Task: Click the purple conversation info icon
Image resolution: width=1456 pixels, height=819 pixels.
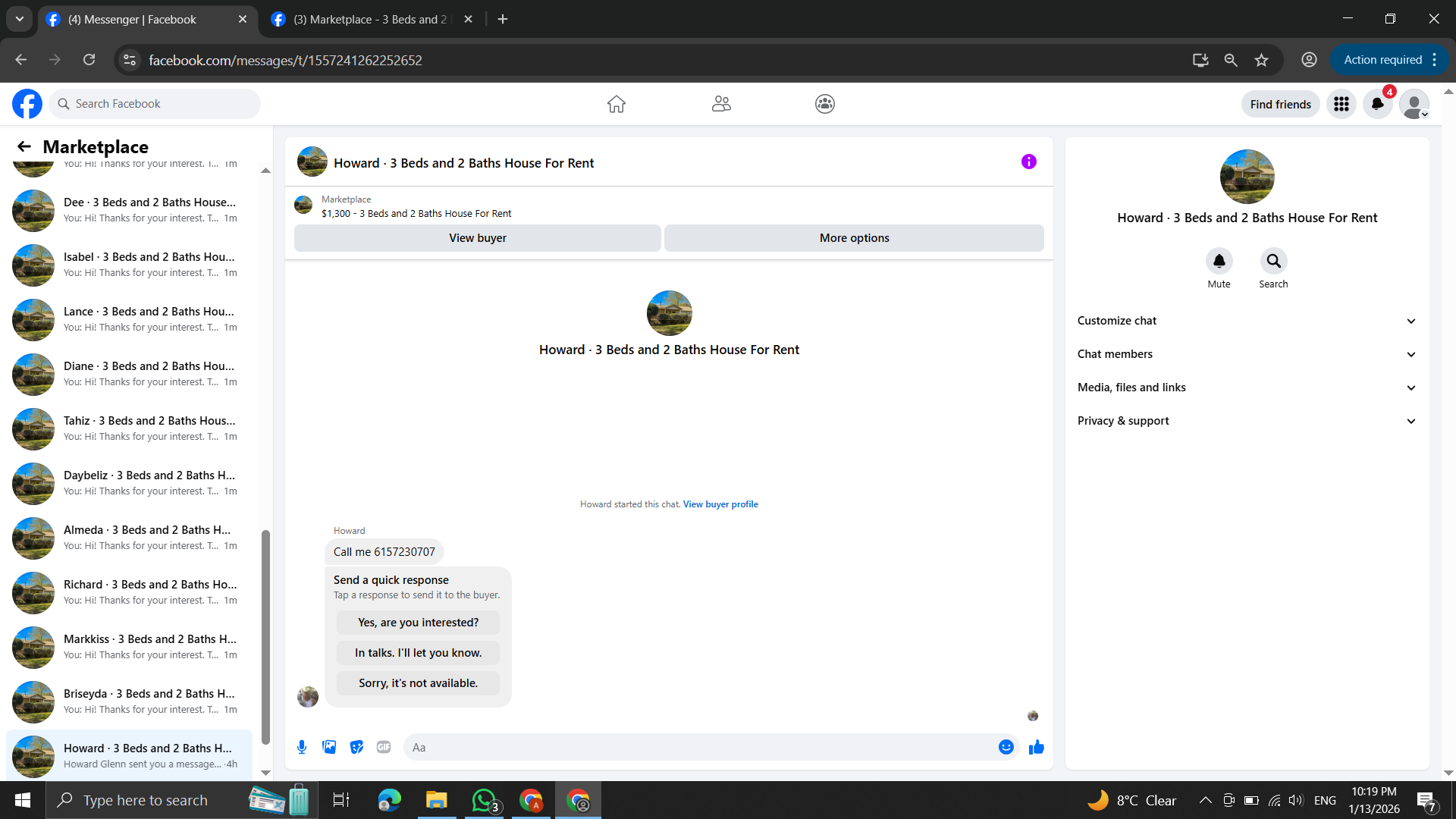Action: (1029, 162)
